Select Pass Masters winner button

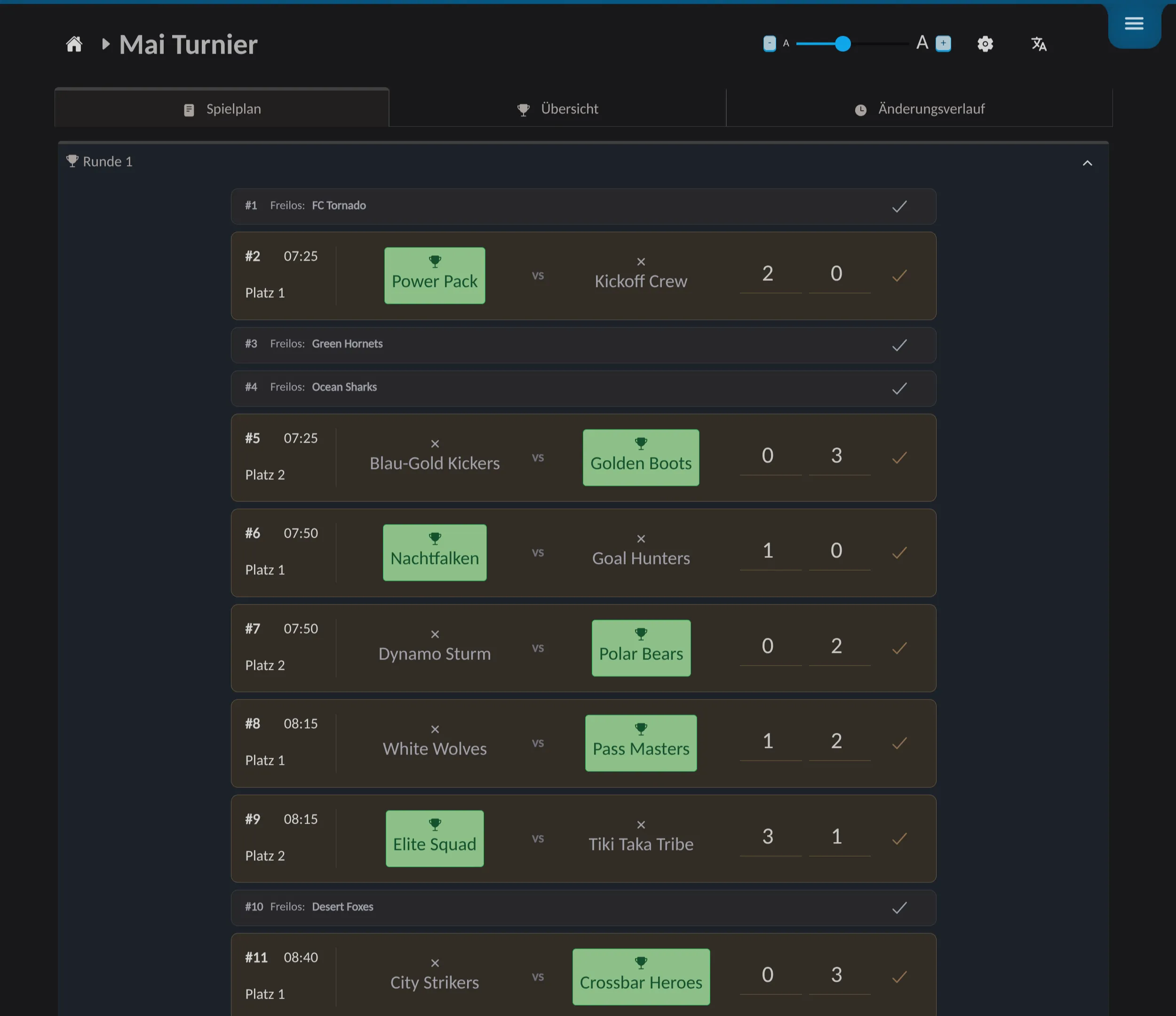[641, 743]
